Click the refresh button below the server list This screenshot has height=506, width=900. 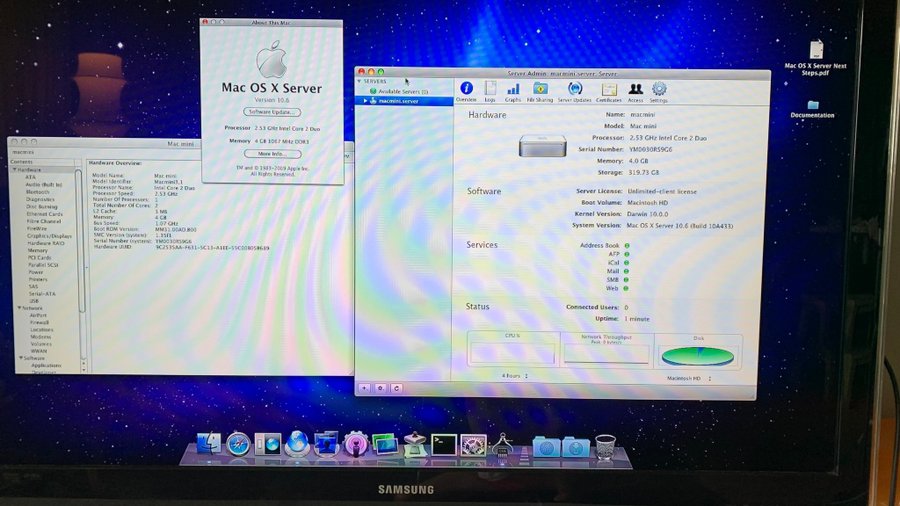396,388
